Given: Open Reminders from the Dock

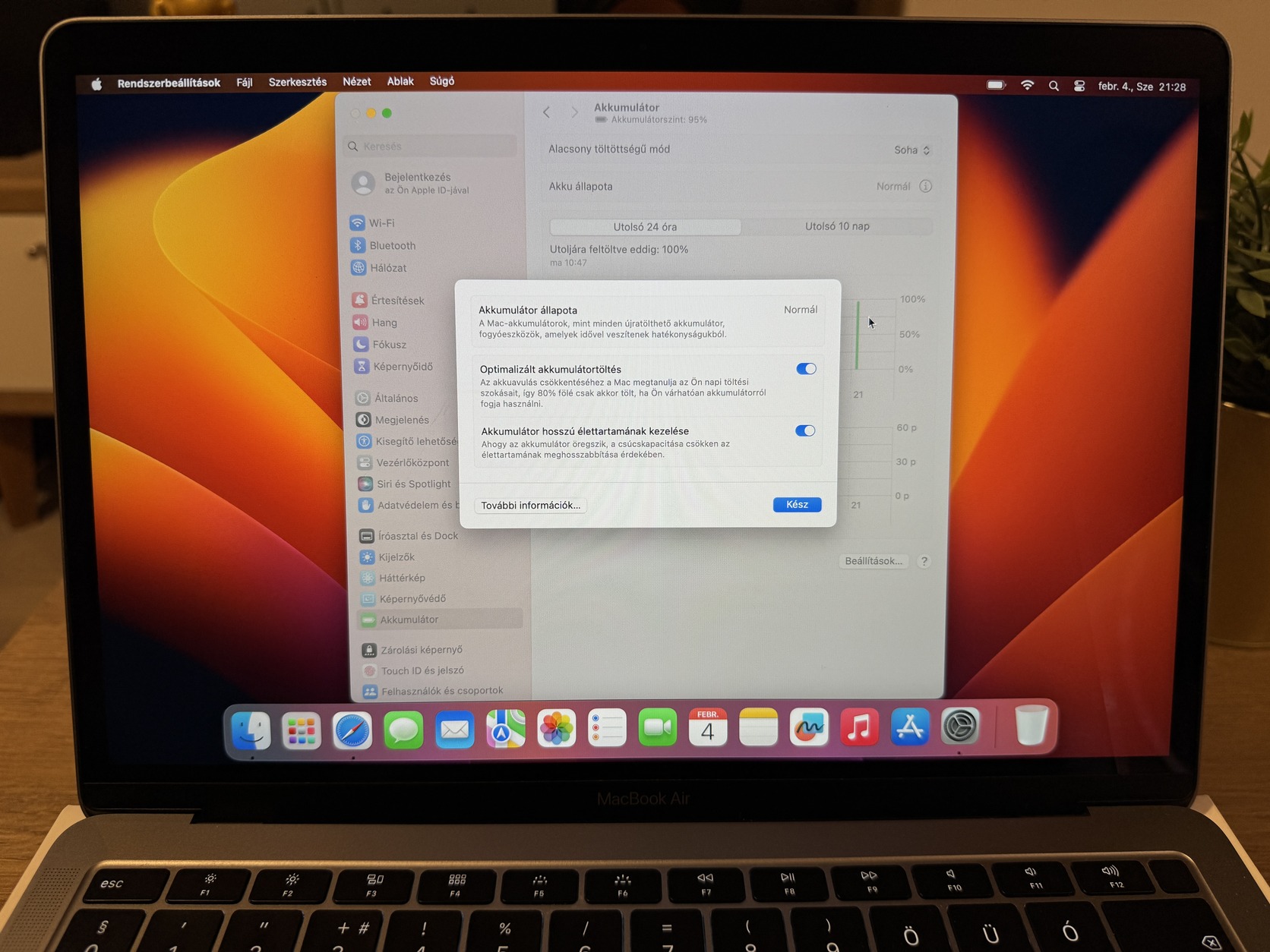Looking at the screenshot, I should click(x=607, y=728).
